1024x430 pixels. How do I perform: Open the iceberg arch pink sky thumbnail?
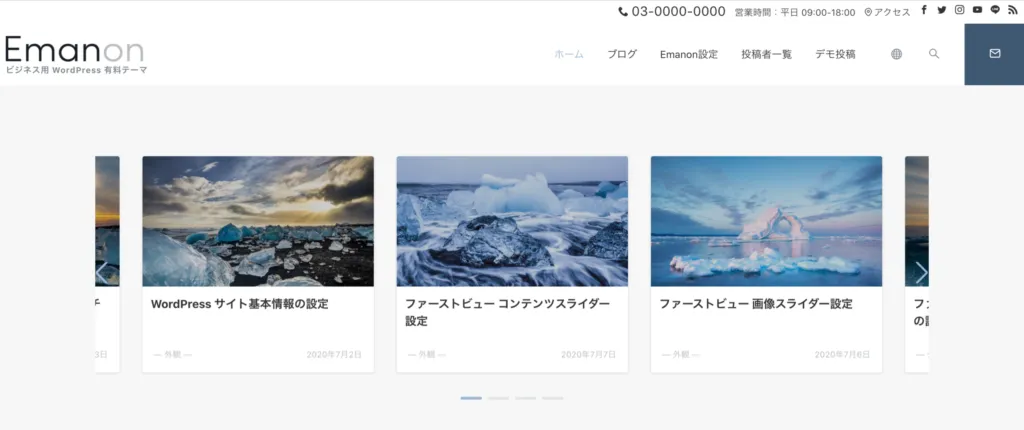point(766,221)
